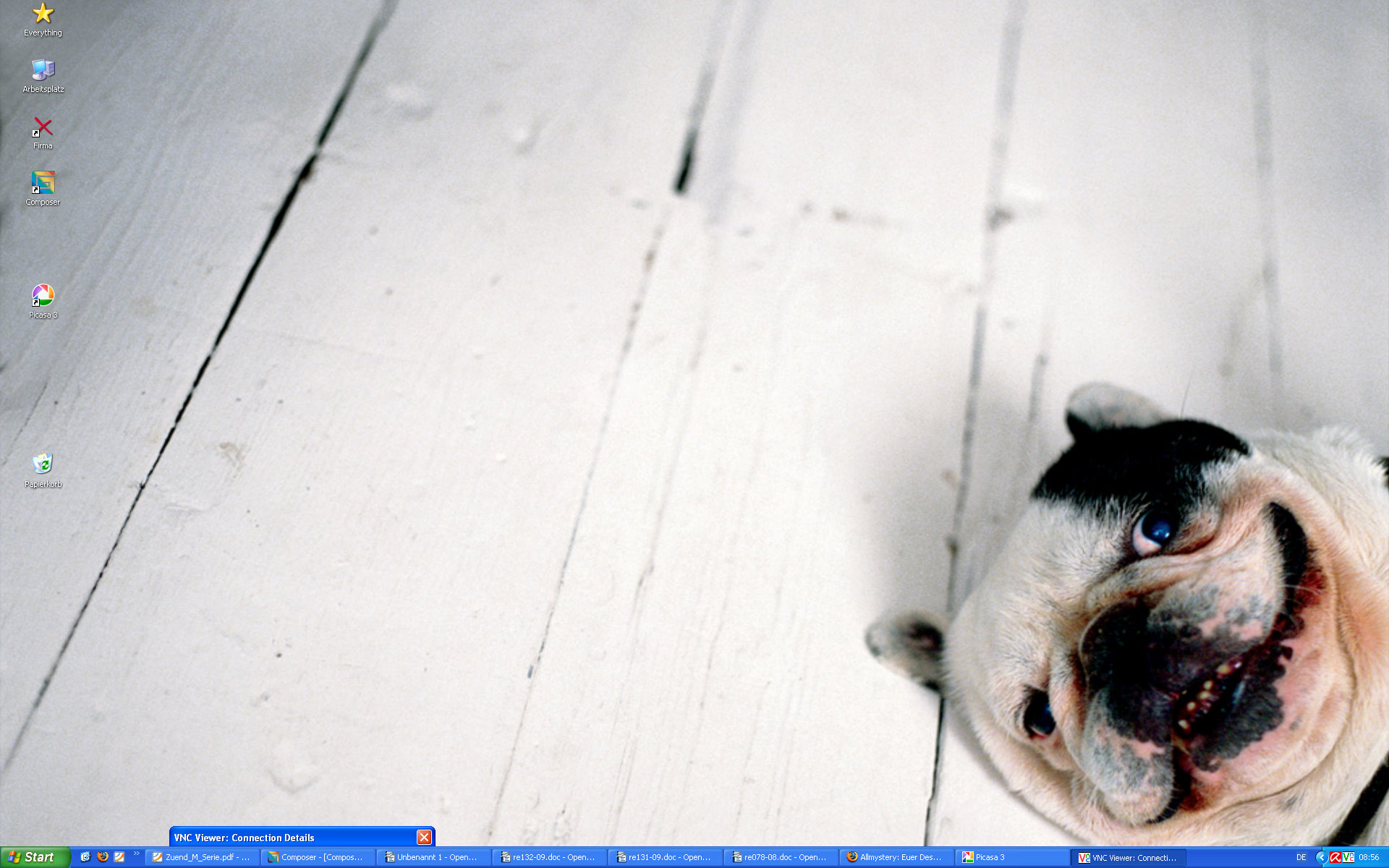Close VNC Viewer Connection Details window
This screenshot has width=1389, height=868.
424,837
